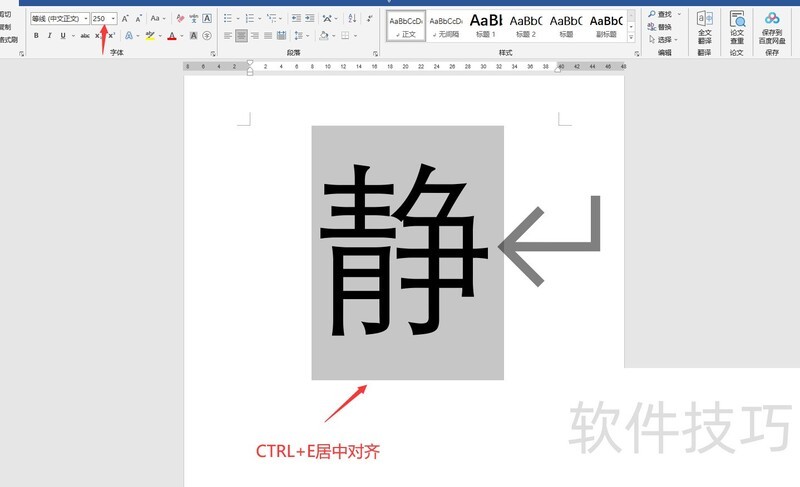Open the Font dialog launcher
The image size is (800, 487).
click(213, 53)
